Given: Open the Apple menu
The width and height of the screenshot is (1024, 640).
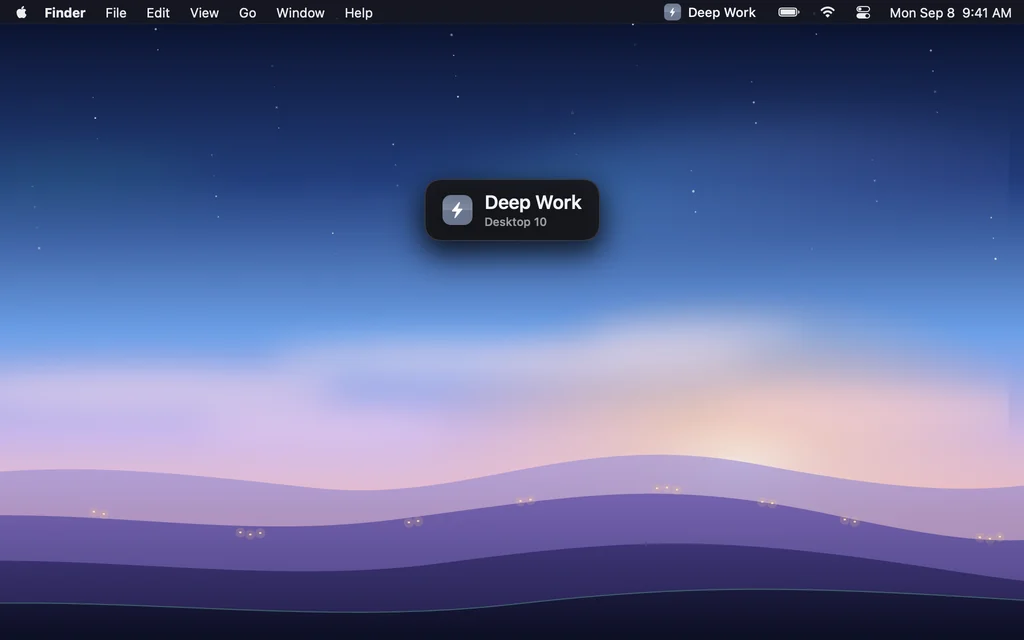Looking at the screenshot, I should (x=21, y=12).
